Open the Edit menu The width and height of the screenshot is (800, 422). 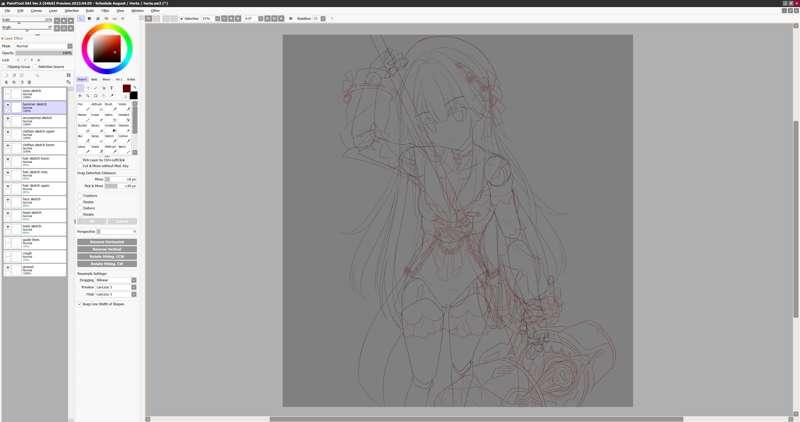[20, 10]
